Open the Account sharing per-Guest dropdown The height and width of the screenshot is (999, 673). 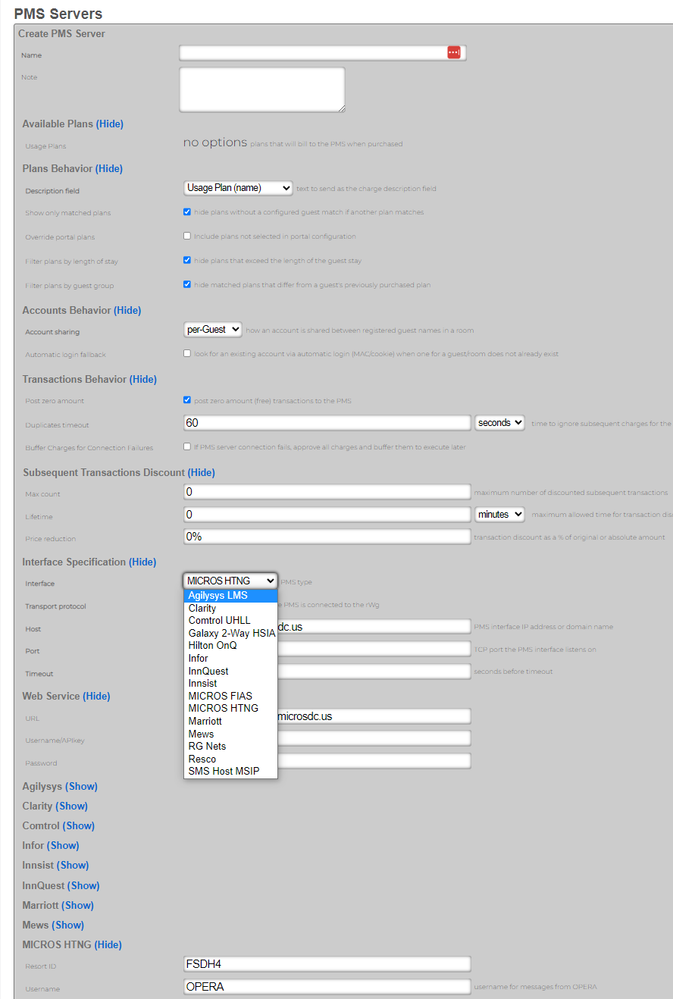pos(213,329)
